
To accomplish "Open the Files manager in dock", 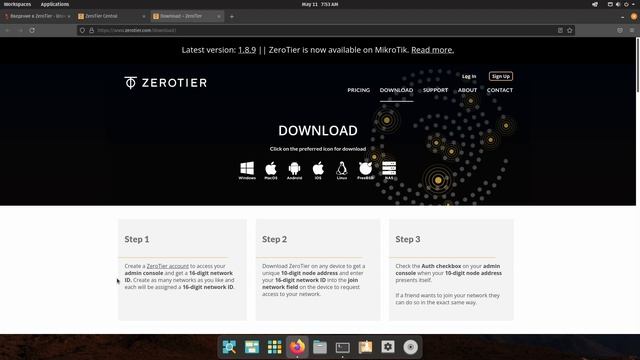I will [320, 347].
